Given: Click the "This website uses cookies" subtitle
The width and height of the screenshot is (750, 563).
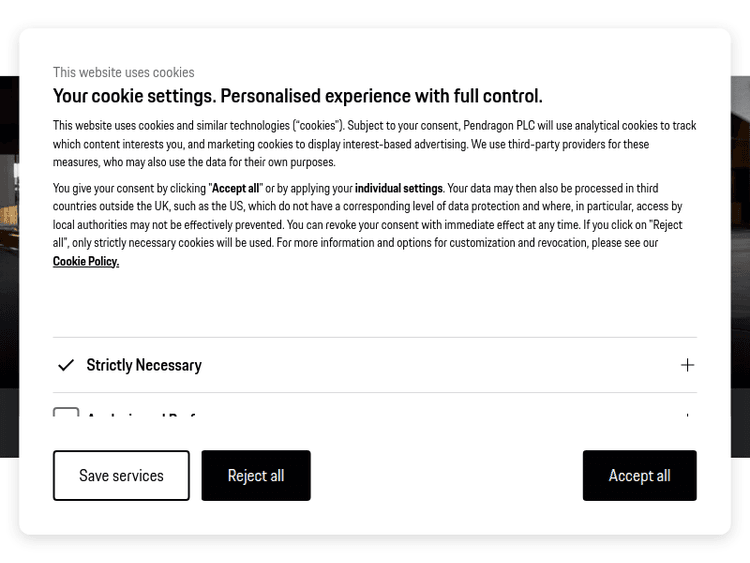Looking at the screenshot, I should coord(124,72).
